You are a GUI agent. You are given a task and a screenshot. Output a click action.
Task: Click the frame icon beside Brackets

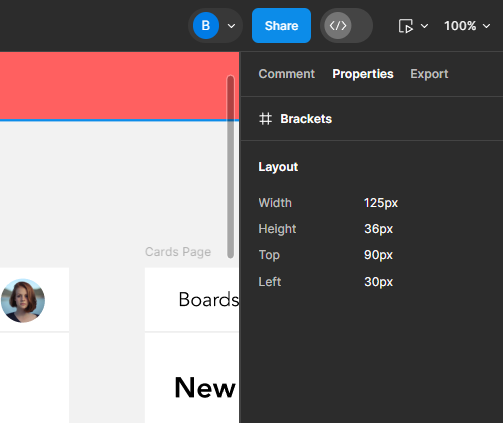265,119
